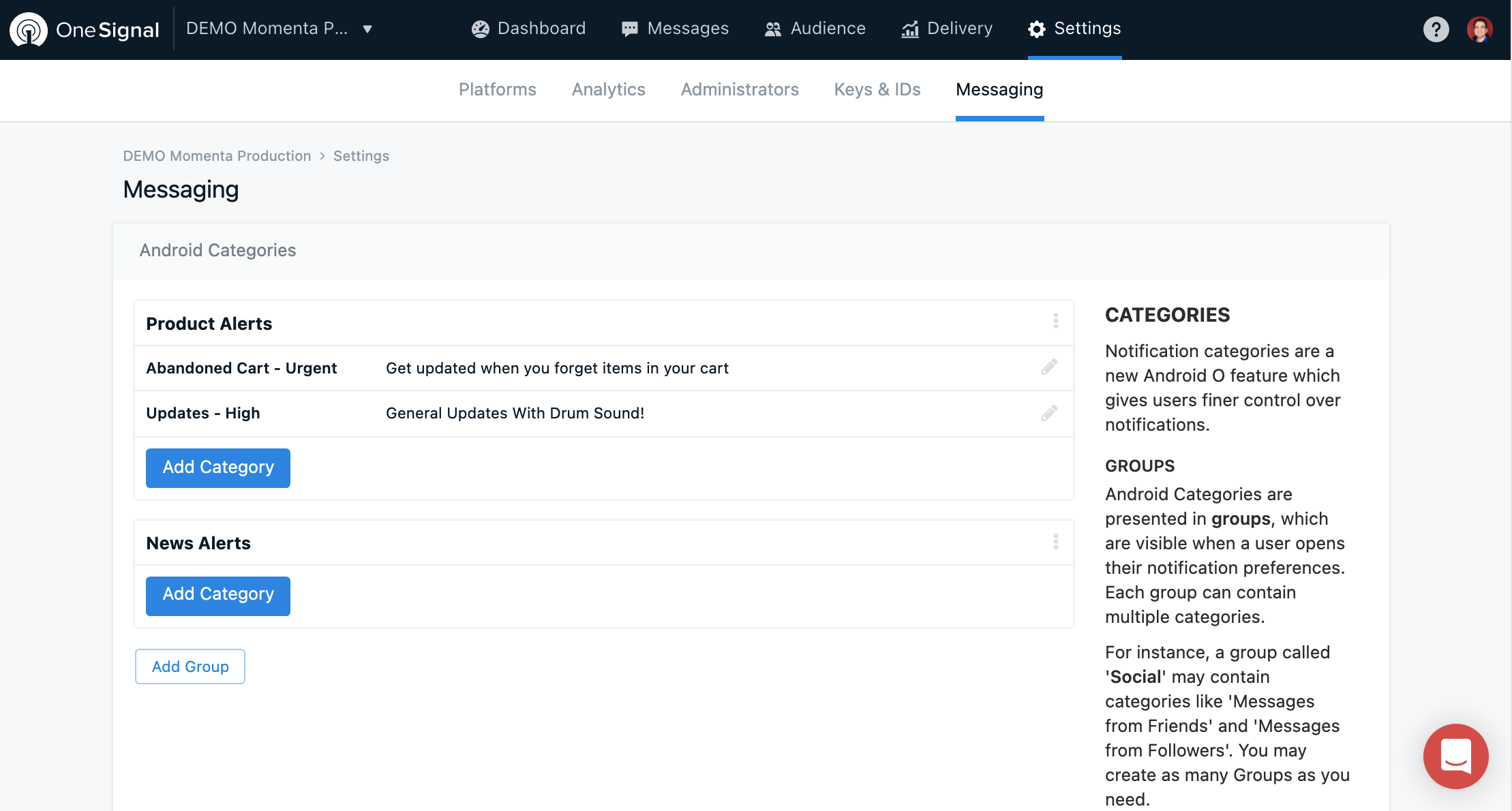
Task: Go to the Messages menu
Action: coord(675,29)
